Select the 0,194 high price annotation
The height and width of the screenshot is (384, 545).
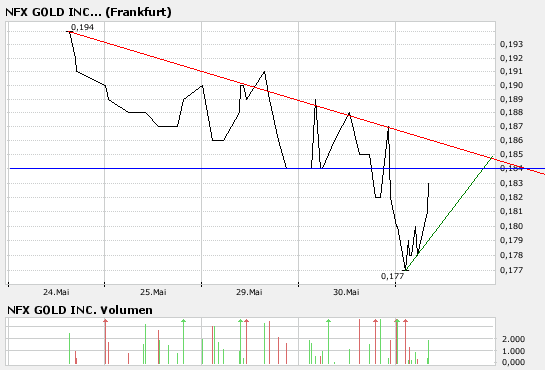[x=82, y=27]
